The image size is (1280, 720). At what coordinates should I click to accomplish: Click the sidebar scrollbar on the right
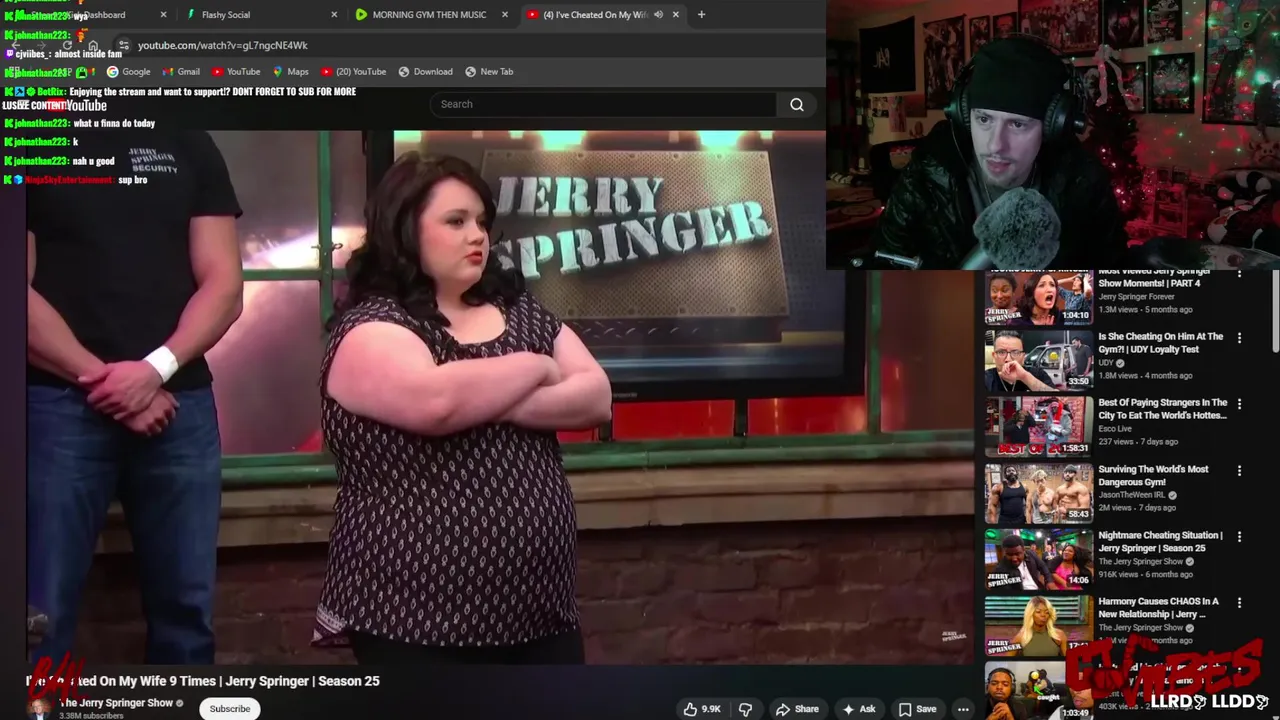pos(1275,310)
